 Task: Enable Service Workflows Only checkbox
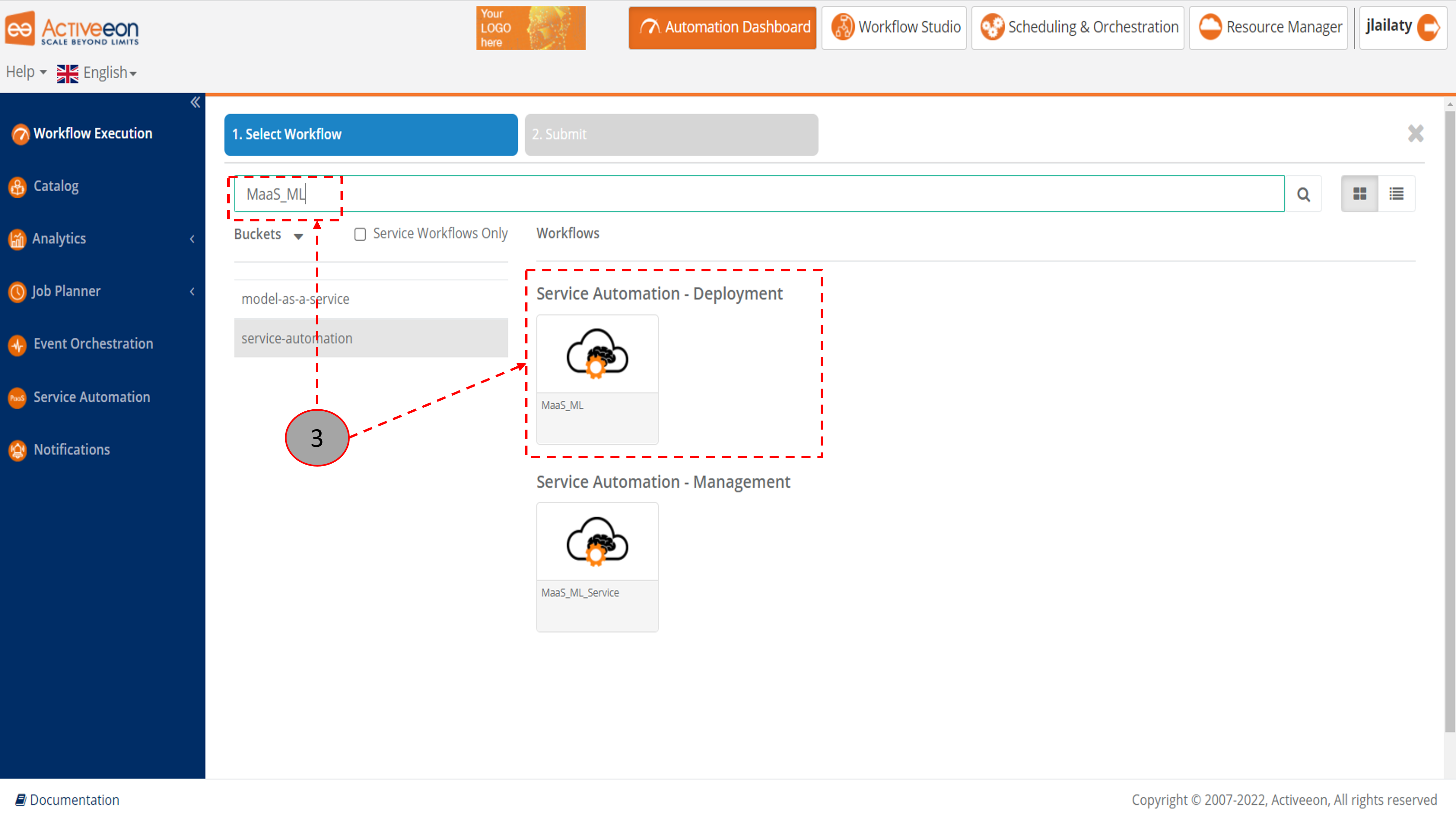click(x=360, y=233)
